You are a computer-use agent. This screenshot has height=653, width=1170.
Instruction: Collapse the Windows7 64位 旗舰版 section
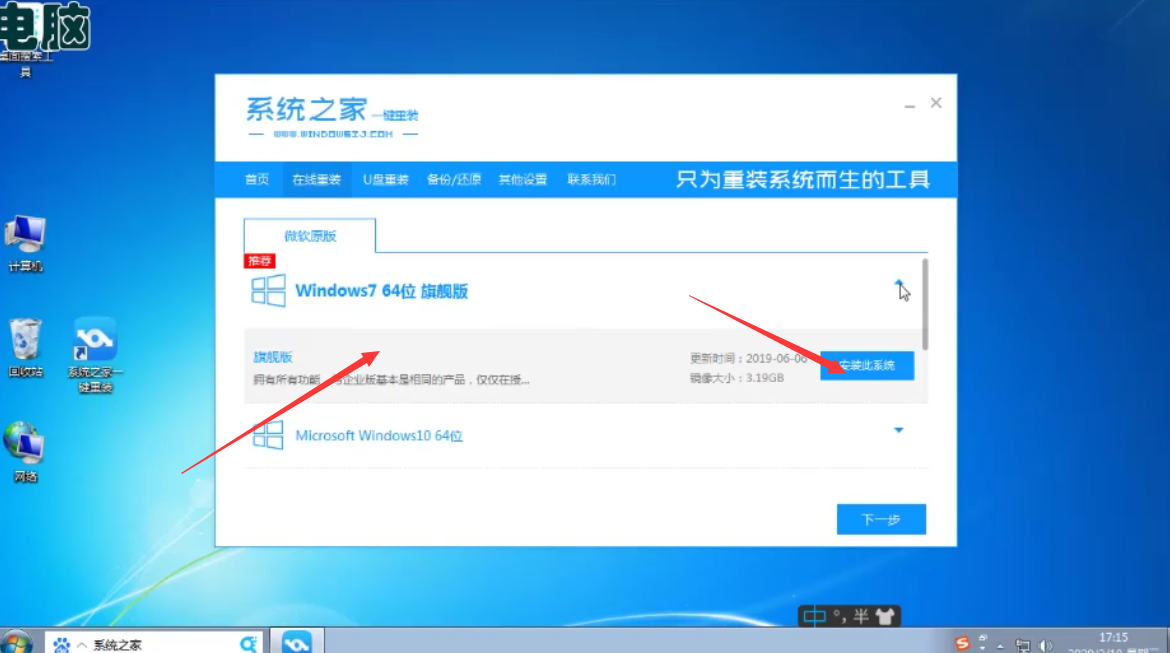(x=898, y=284)
